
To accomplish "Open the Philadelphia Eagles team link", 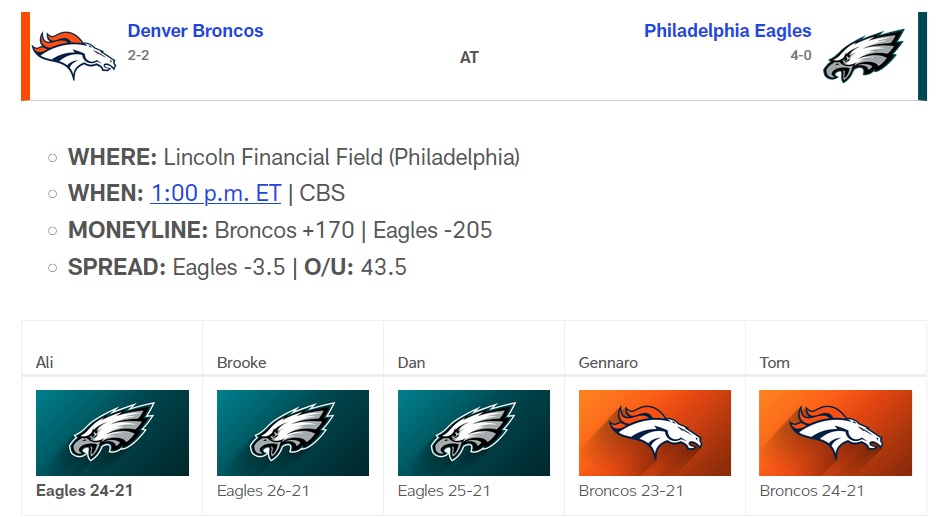I will (x=727, y=31).
